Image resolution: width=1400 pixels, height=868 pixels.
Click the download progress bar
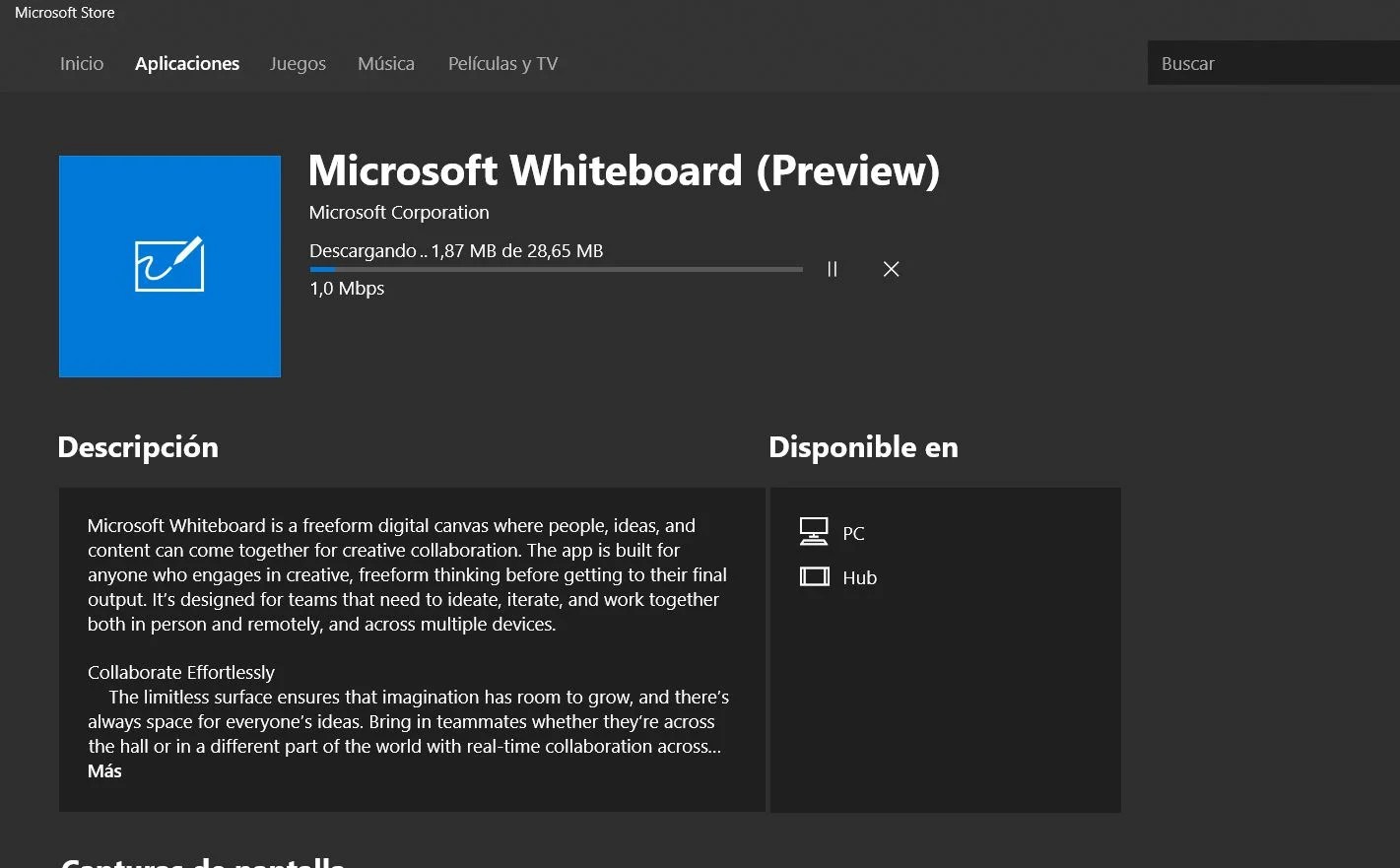555,268
